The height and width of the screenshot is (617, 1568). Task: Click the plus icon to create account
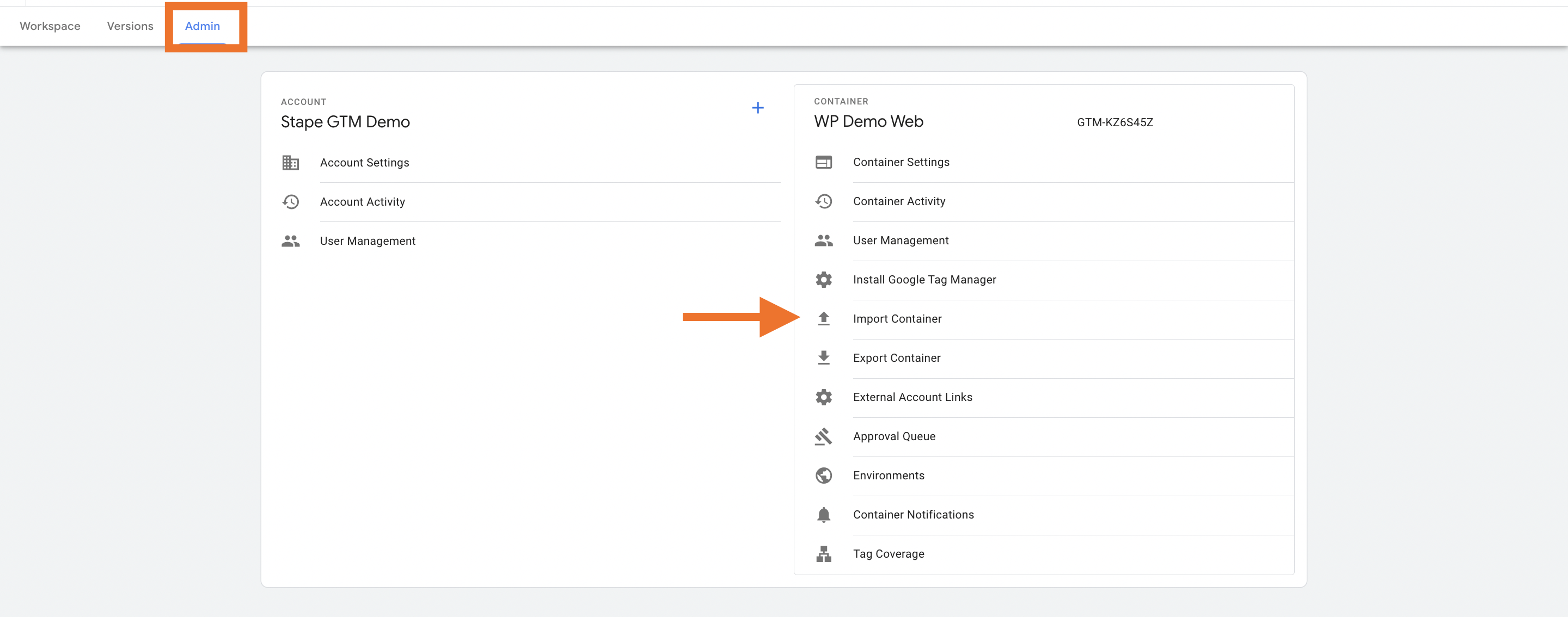tap(757, 108)
